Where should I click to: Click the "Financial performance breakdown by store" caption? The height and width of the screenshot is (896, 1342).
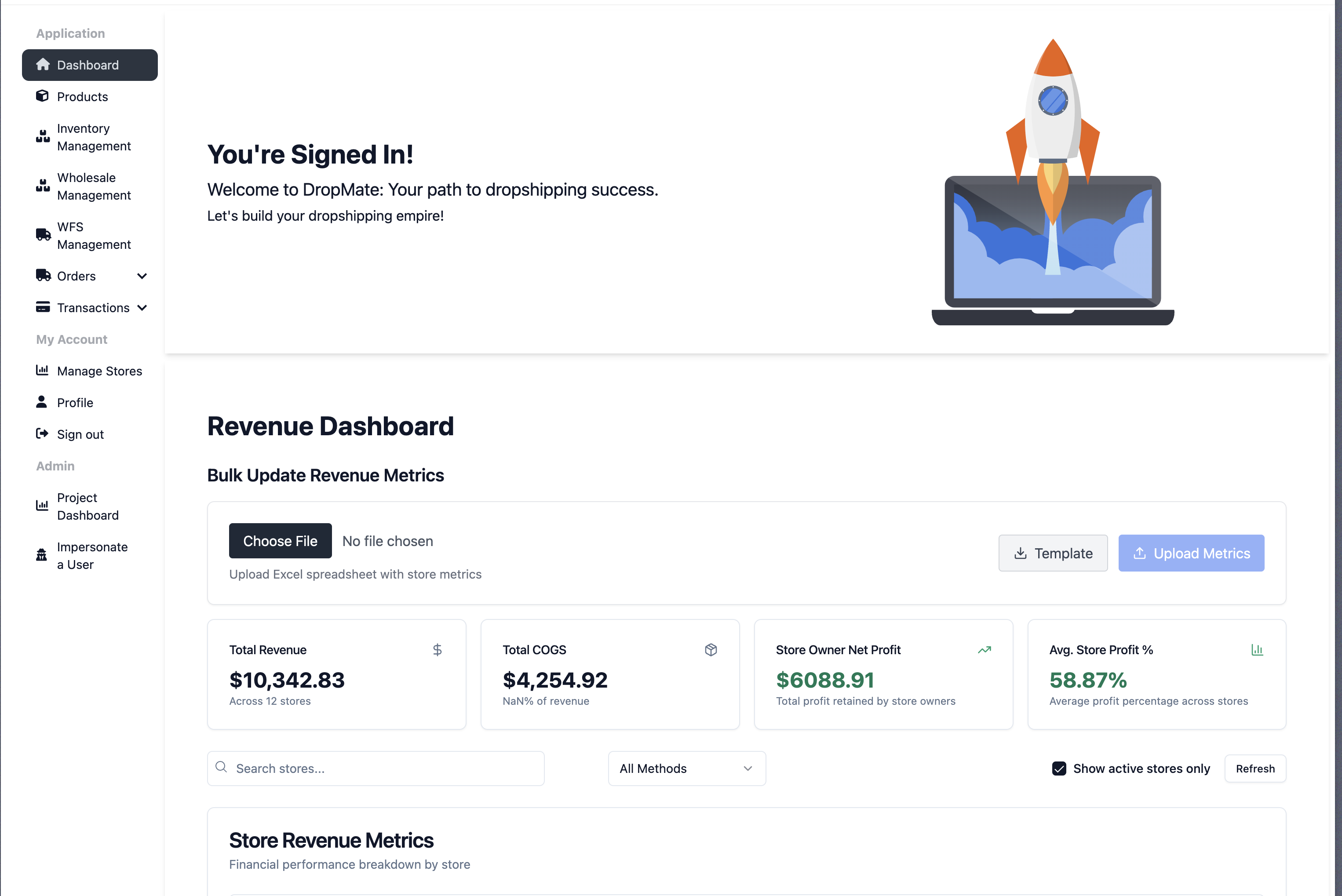[350, 865]
